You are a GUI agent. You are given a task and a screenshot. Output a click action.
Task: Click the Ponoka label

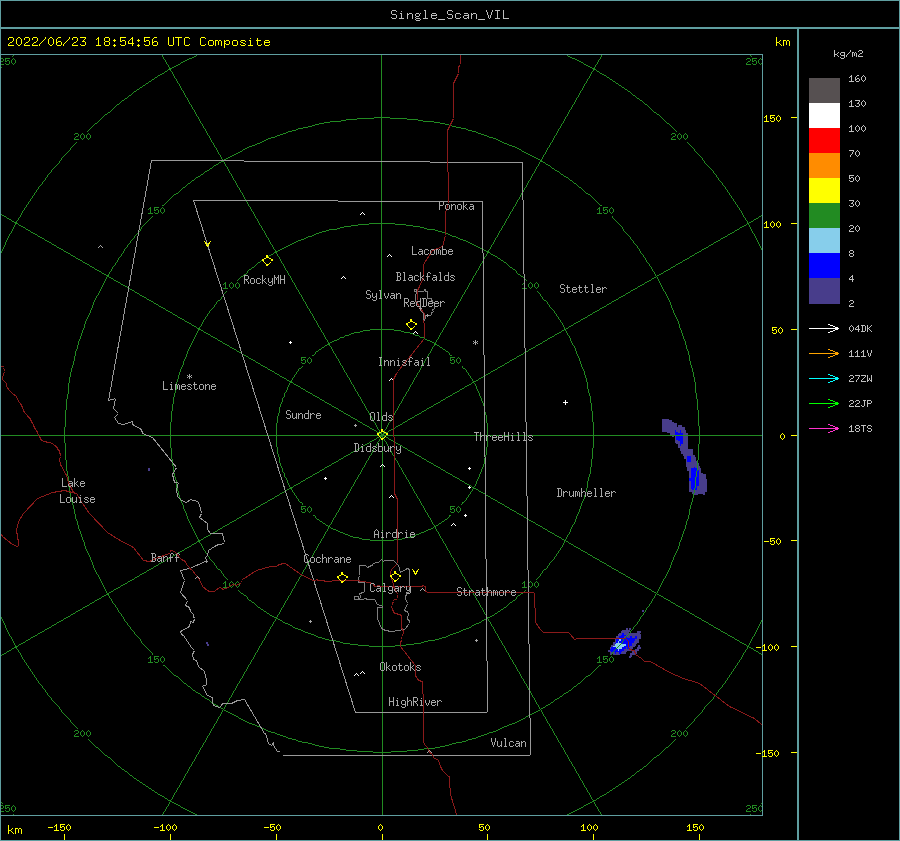(456, 206)
